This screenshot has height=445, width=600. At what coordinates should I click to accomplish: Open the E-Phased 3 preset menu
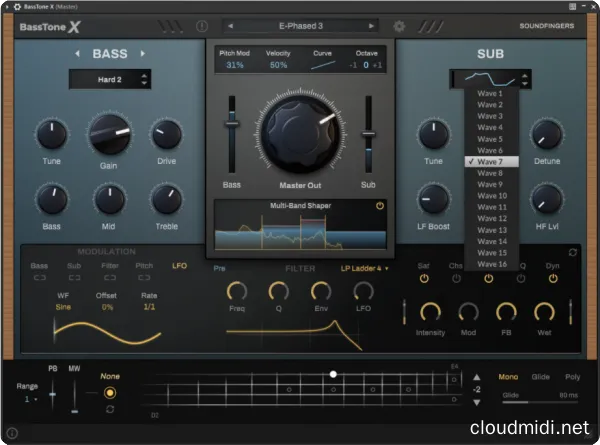click(x=301, y=26)
